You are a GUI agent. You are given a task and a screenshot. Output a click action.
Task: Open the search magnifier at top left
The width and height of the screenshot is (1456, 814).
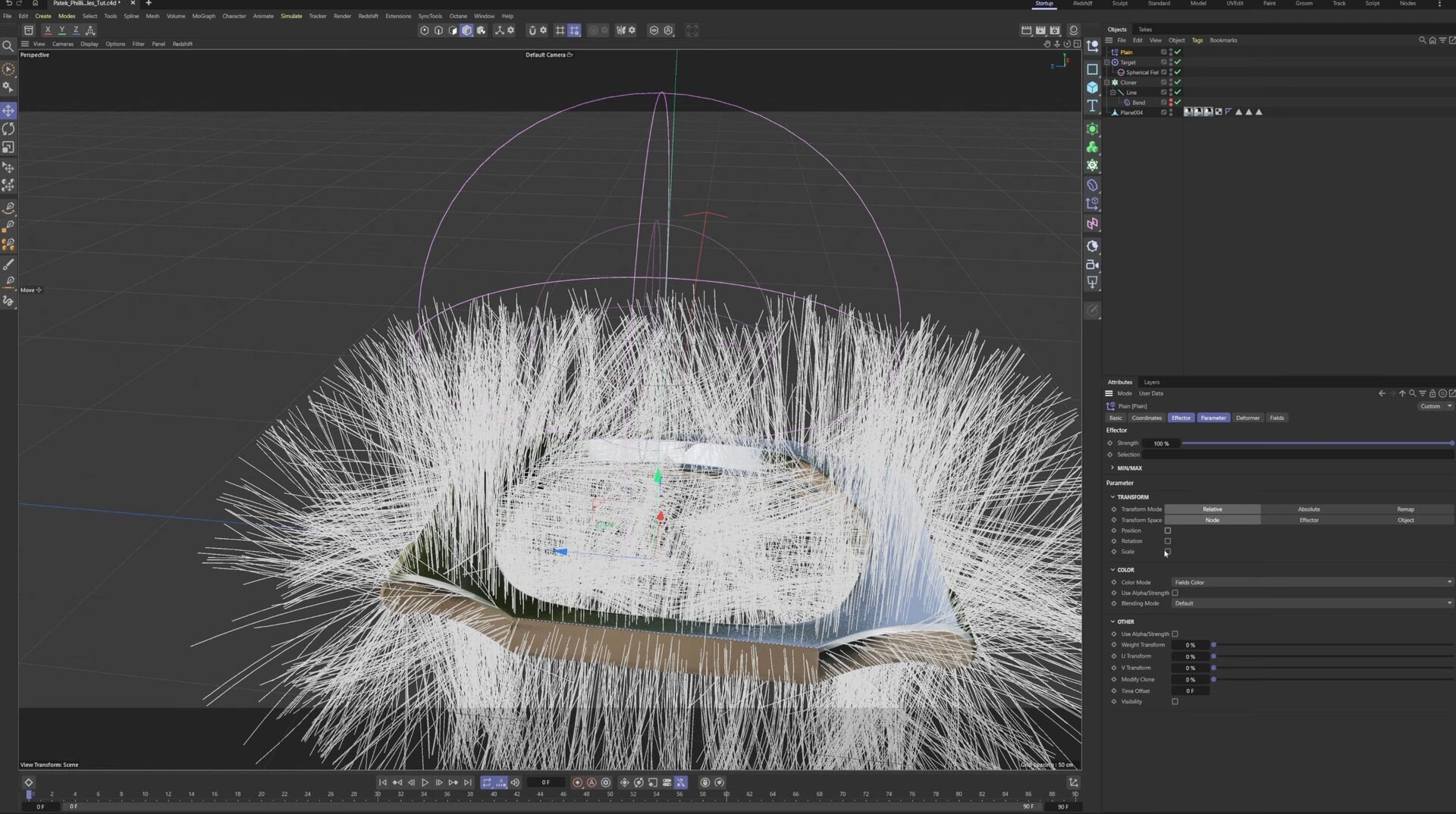[x=8, y=46]
